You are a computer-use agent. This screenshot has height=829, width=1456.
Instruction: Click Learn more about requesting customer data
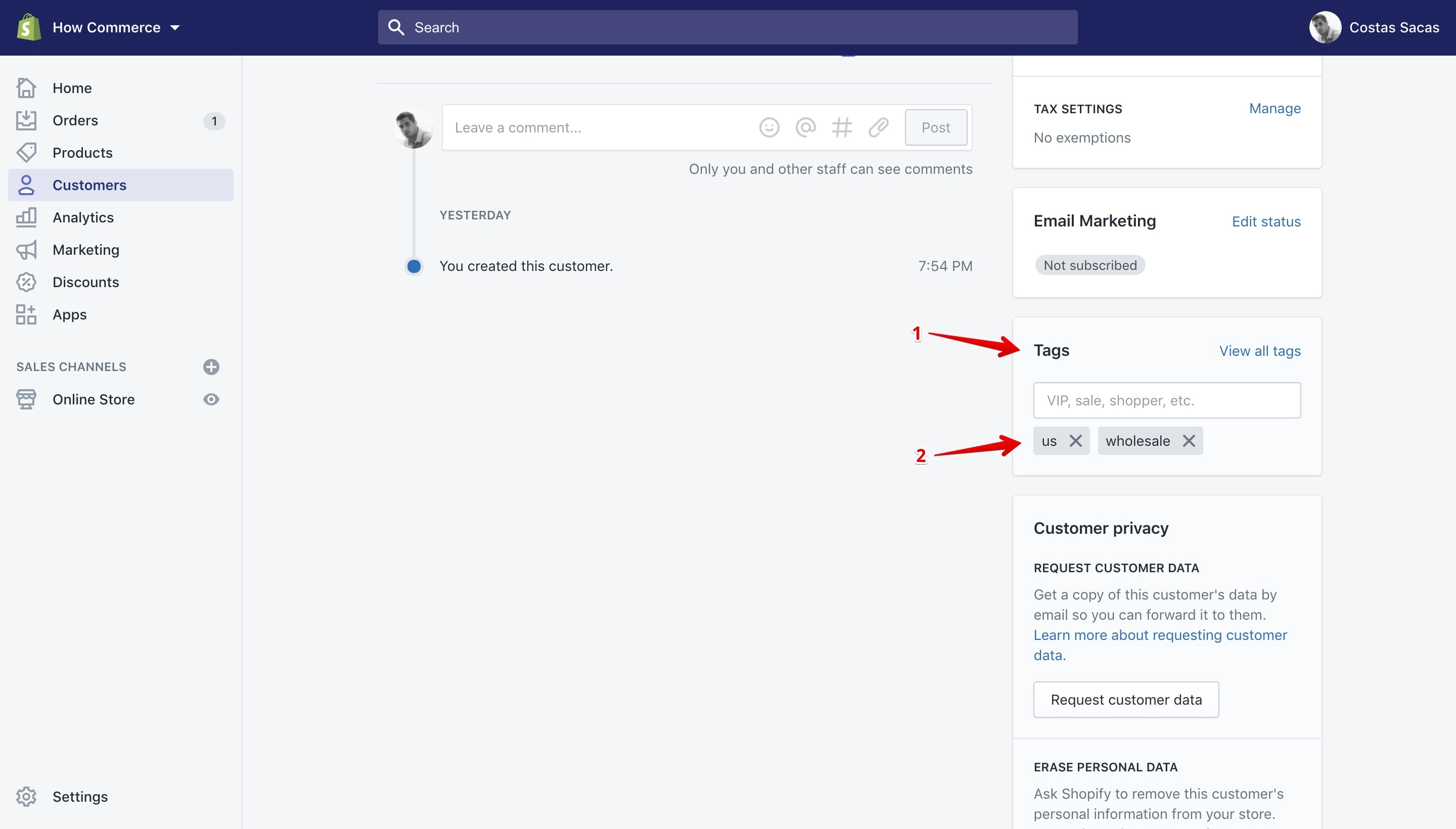coord(1160,645)
